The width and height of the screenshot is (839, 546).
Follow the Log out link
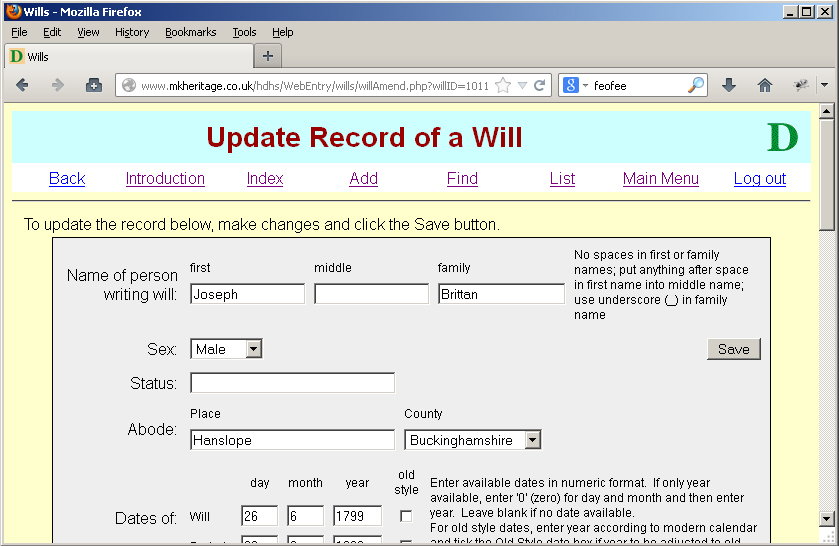(759, 178)
